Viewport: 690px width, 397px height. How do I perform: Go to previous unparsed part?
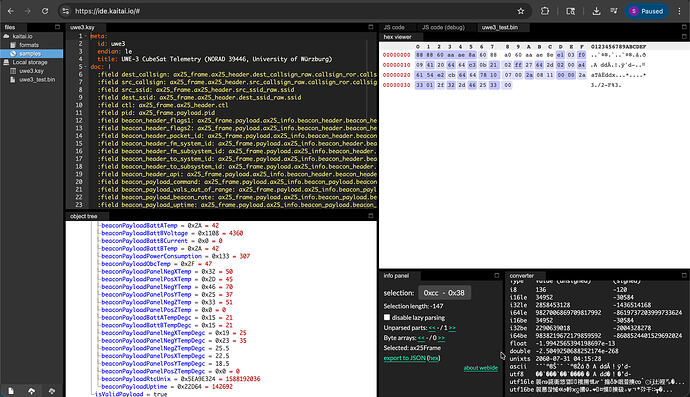pos(432,328)
